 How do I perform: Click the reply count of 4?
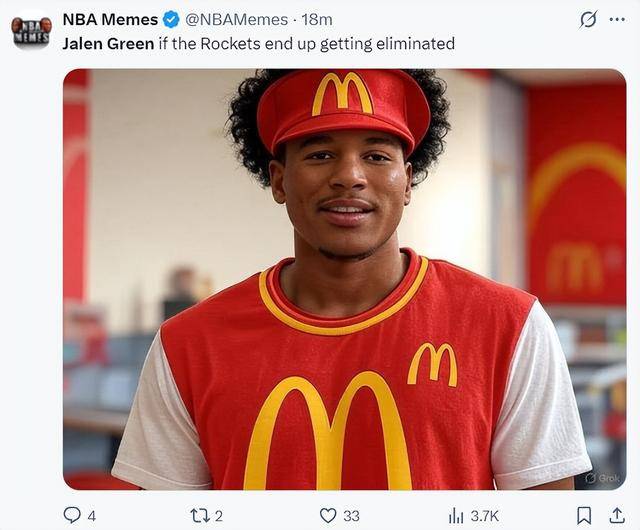click(x=92, y=516)
